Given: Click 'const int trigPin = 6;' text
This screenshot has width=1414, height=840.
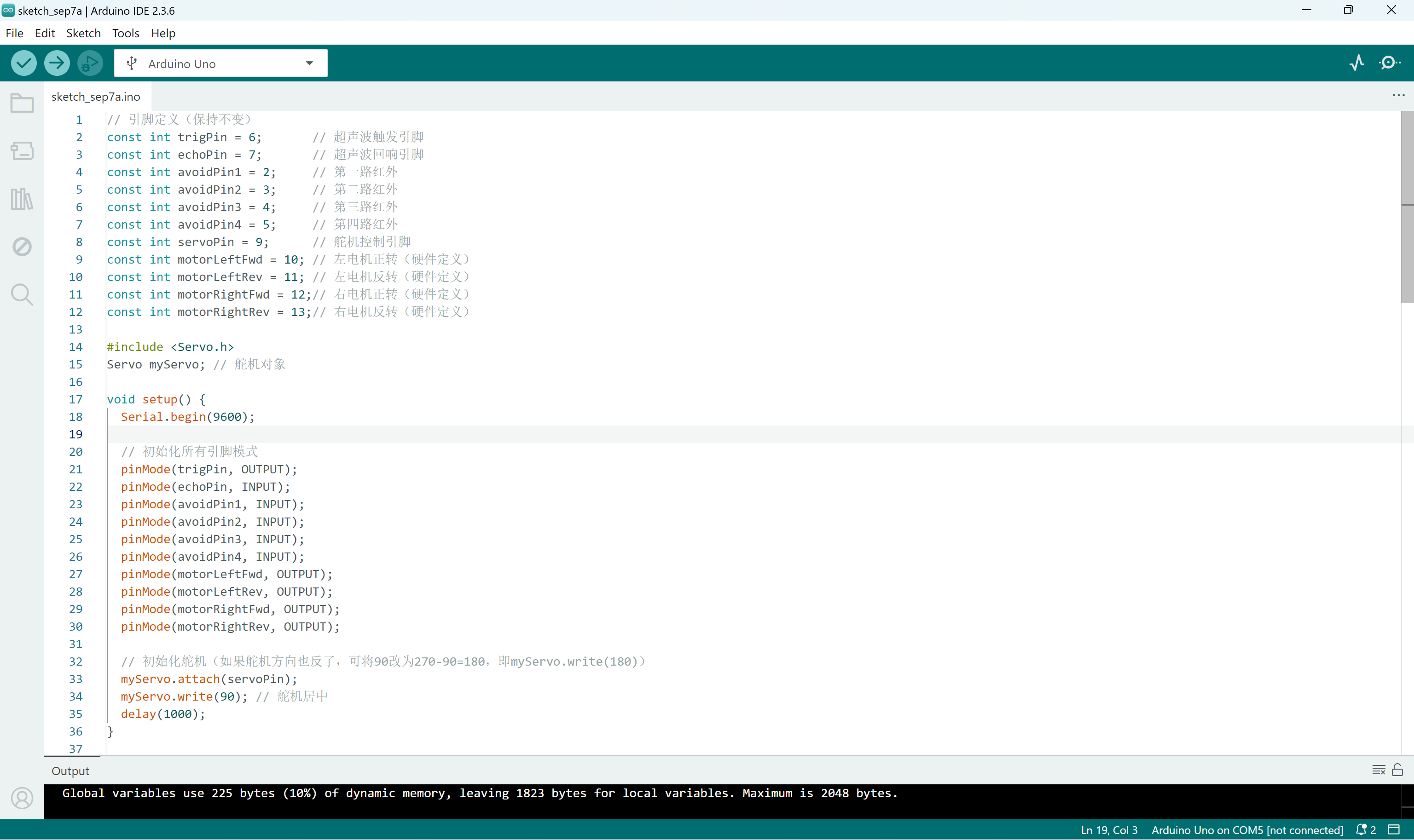Looking at the screenshot, I should click(184, 137).
